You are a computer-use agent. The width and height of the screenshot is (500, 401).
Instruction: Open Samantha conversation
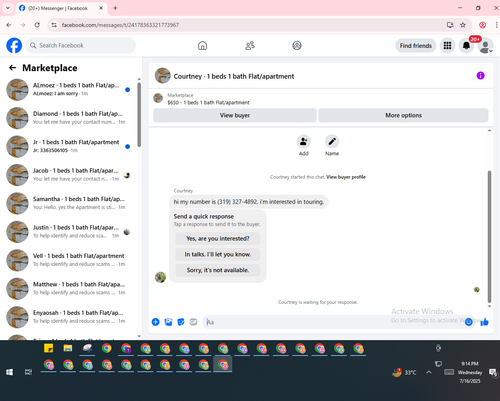pos(68,203)
